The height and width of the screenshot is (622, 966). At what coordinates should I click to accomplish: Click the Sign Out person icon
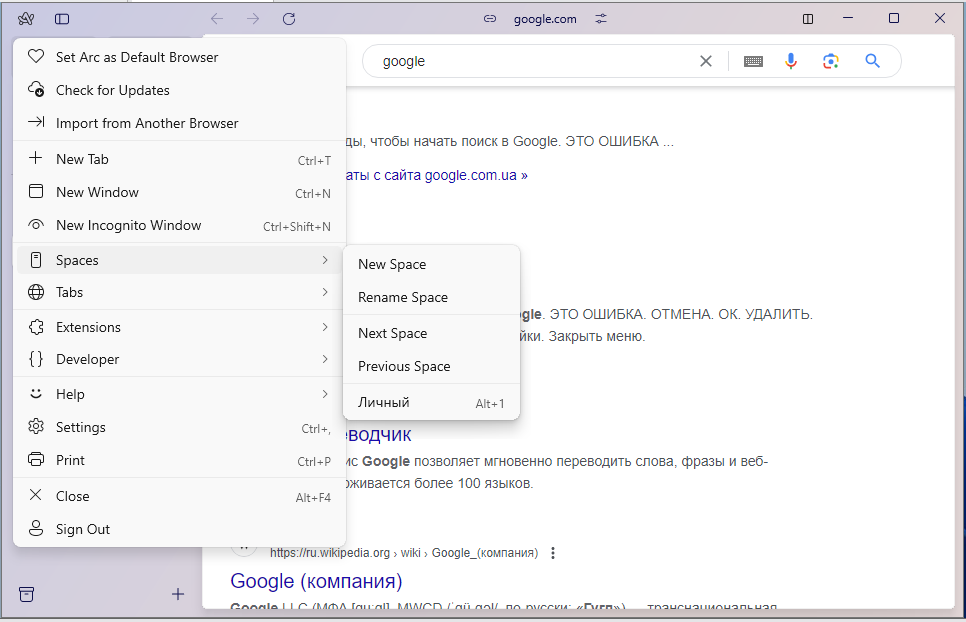click(36, 528)
